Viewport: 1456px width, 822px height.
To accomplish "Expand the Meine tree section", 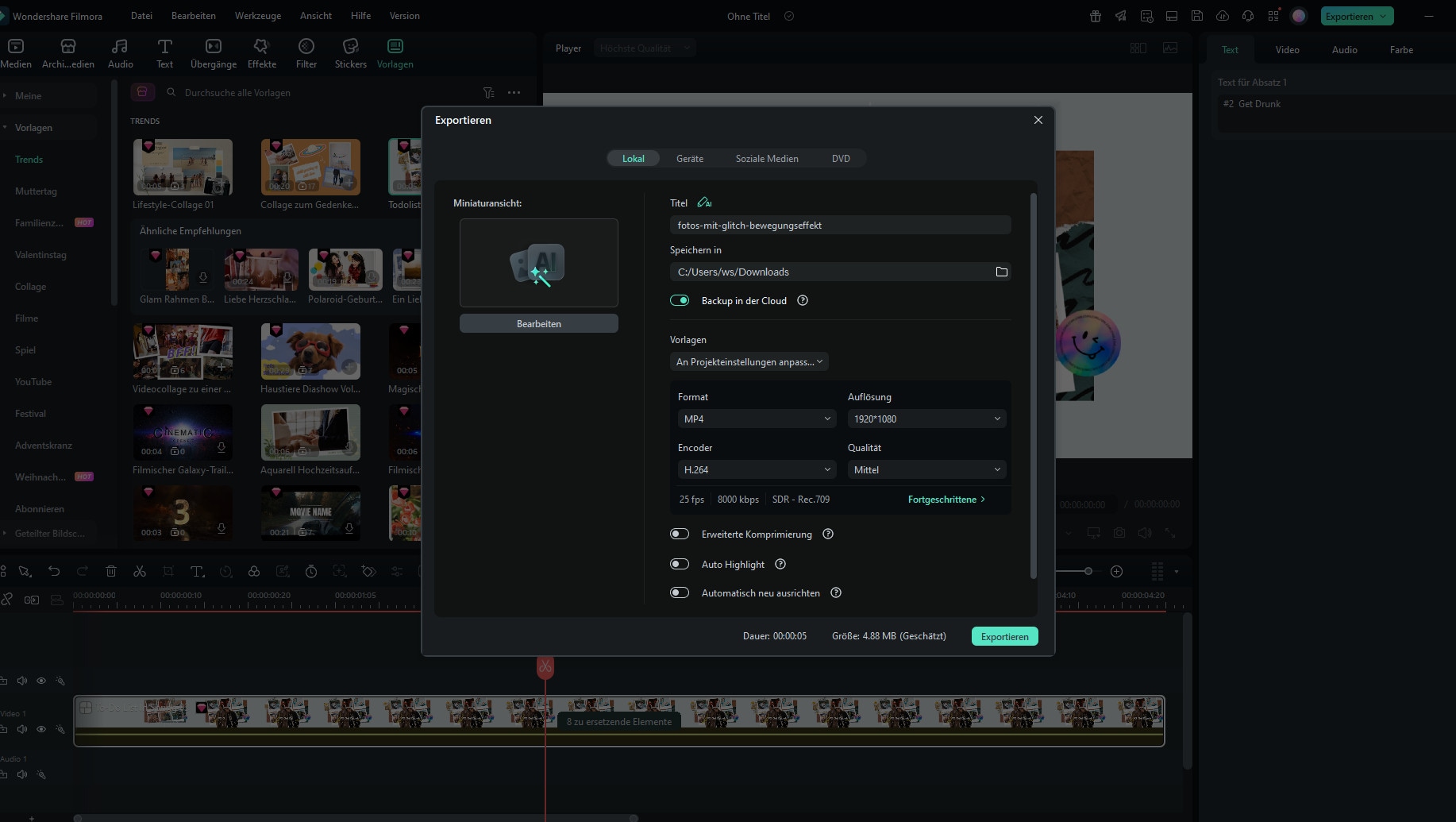I will 4,95.
